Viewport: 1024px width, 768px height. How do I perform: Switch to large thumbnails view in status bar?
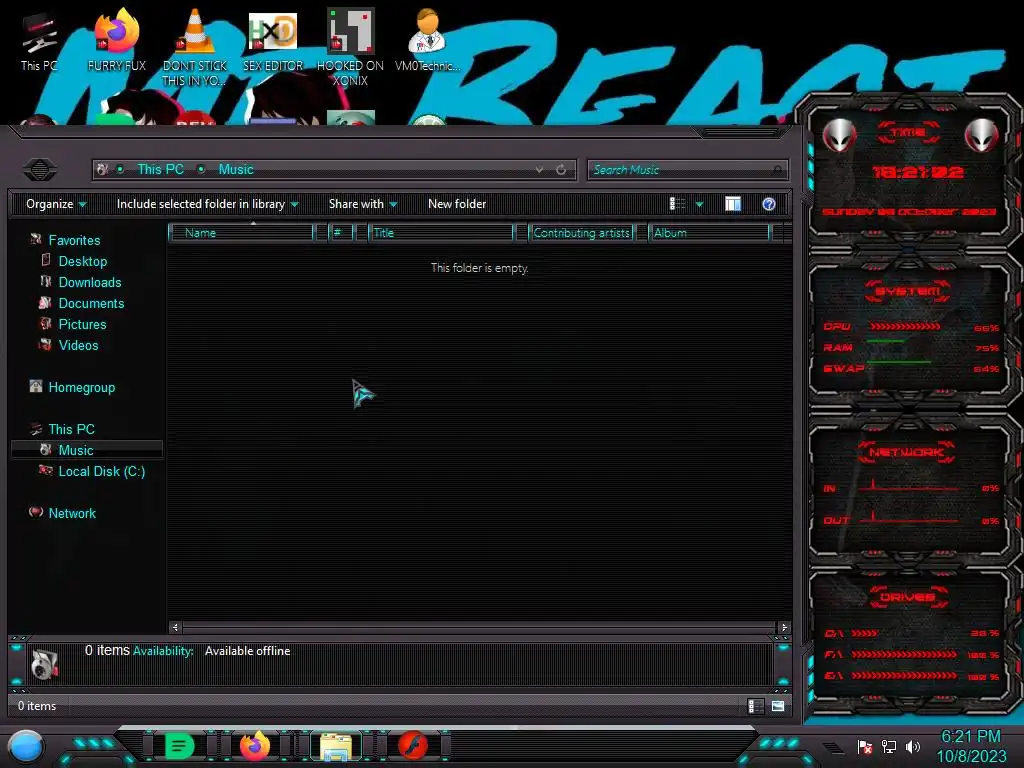point(778,706)
